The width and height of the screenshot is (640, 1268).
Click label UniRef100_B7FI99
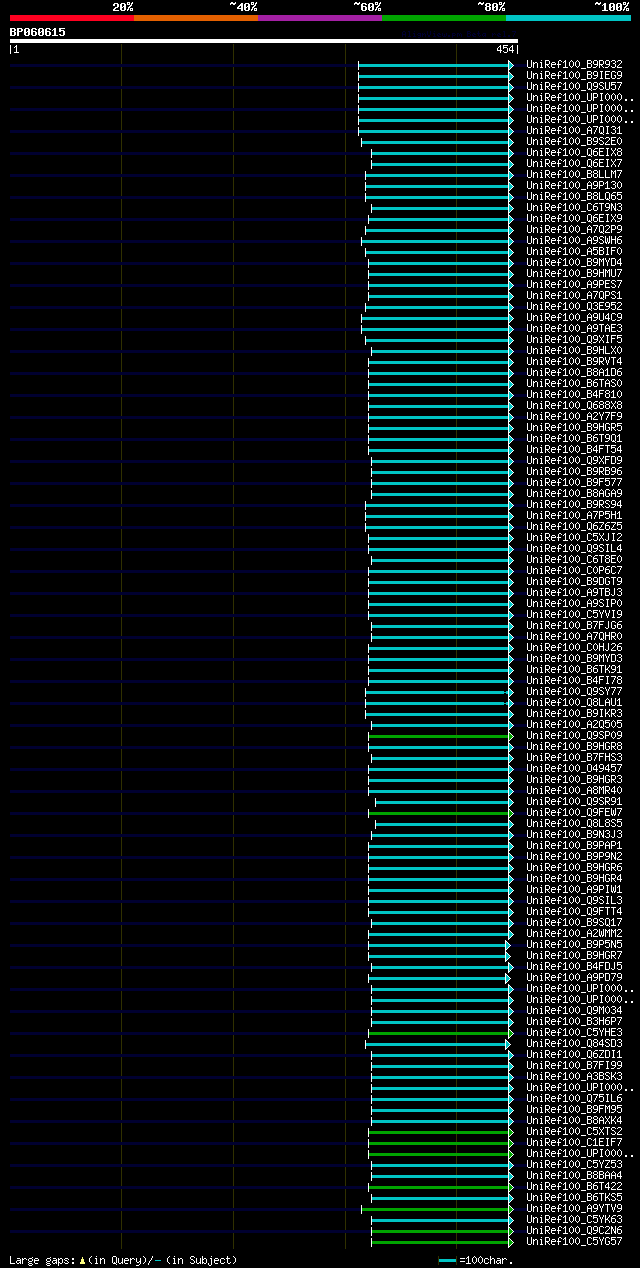point(574,1065)
